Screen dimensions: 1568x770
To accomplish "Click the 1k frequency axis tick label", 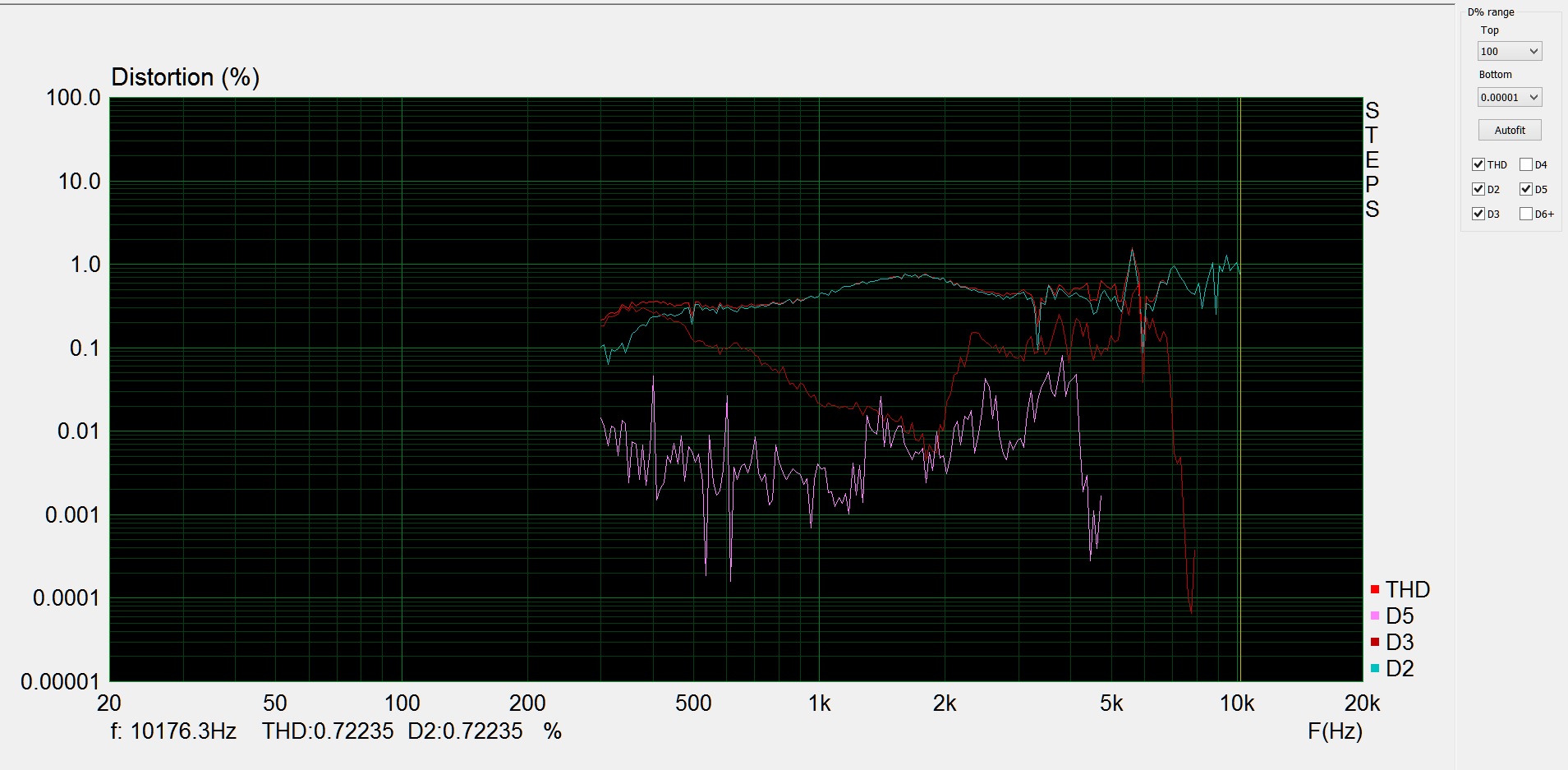I will coord(819,703).
